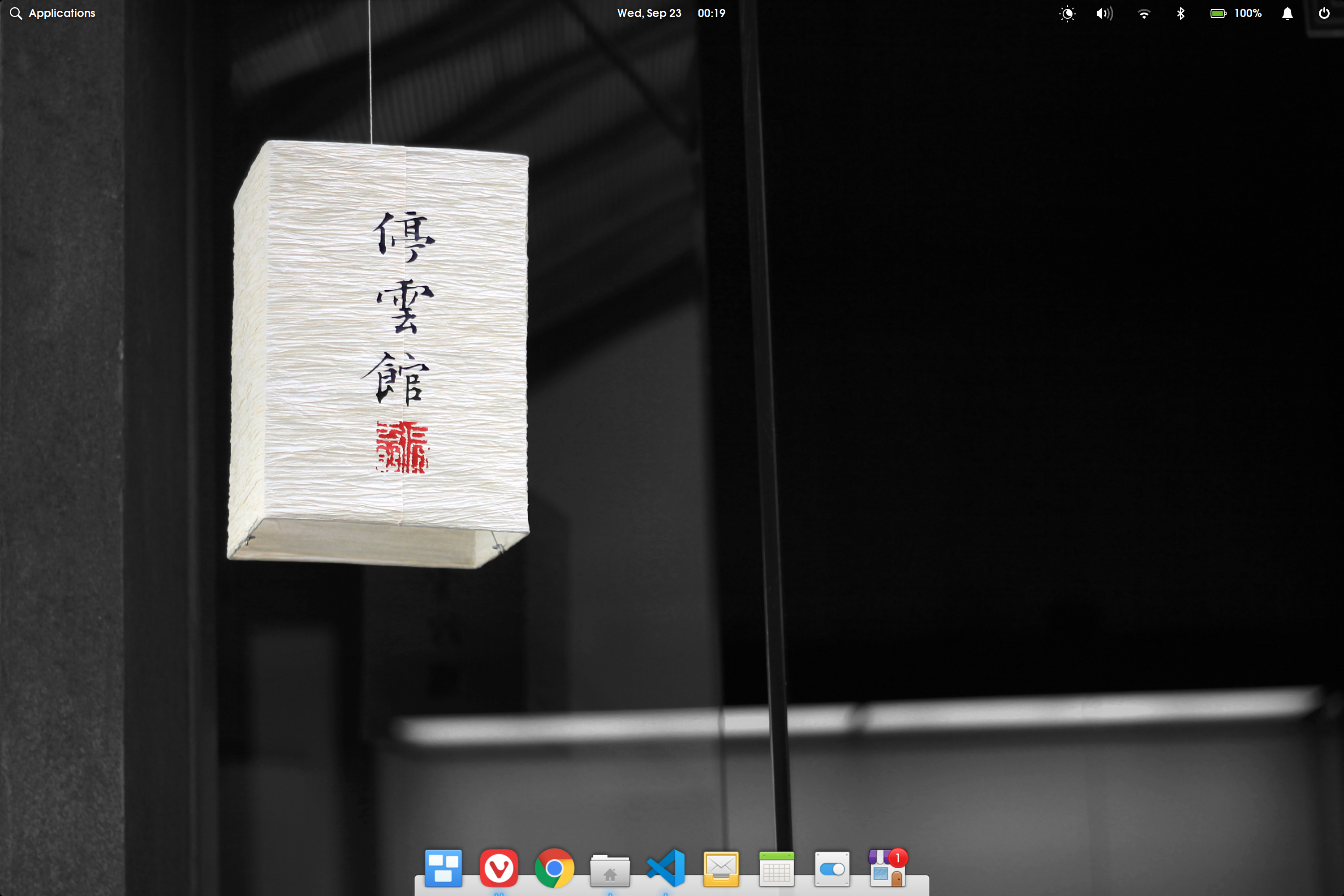Image resolution: width=1344 pixels, height=896 pixels.
Task: Launch Visual Studio Code from dock
Action: (666, 868)
